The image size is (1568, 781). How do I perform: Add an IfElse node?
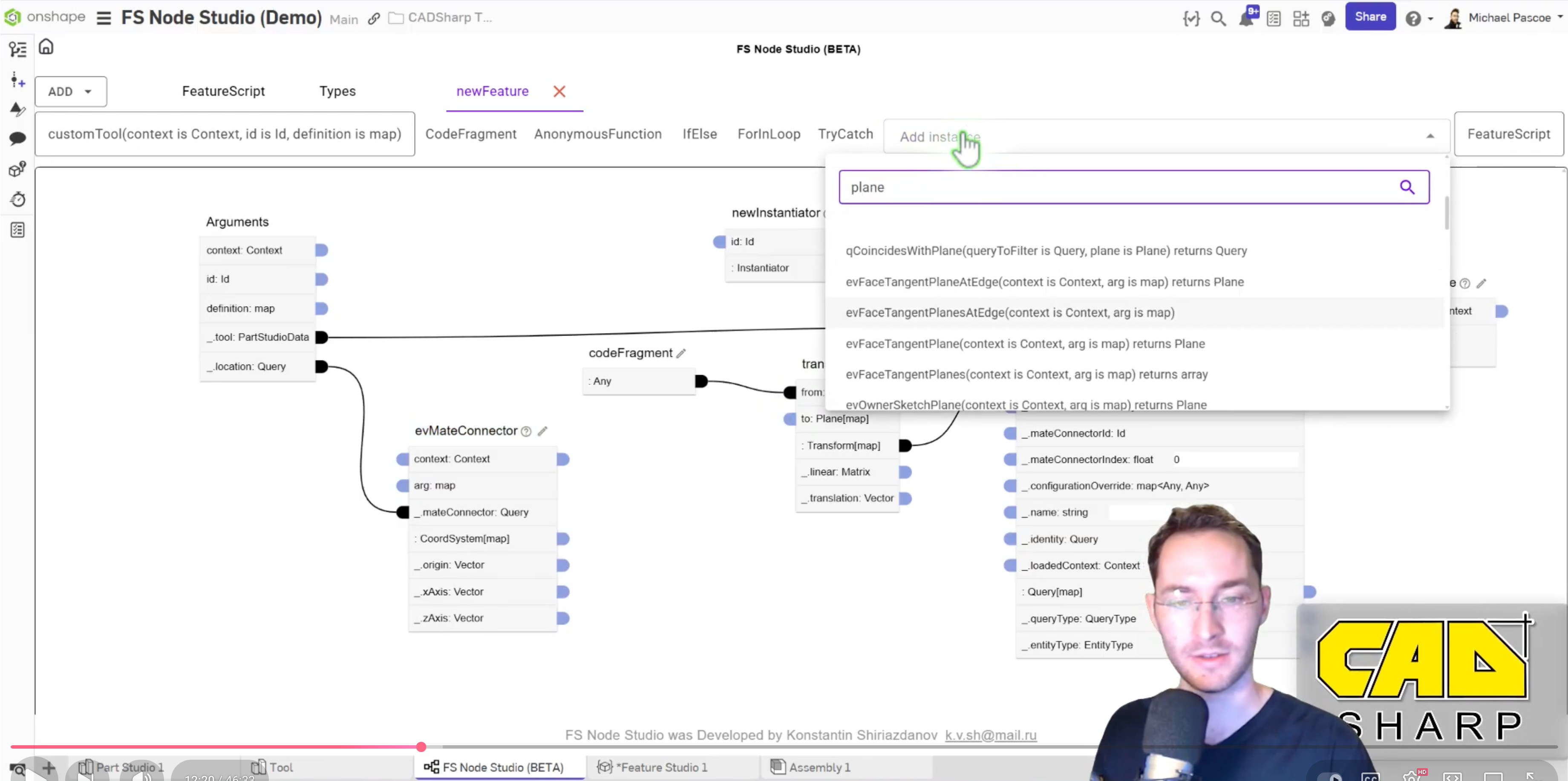699,134
